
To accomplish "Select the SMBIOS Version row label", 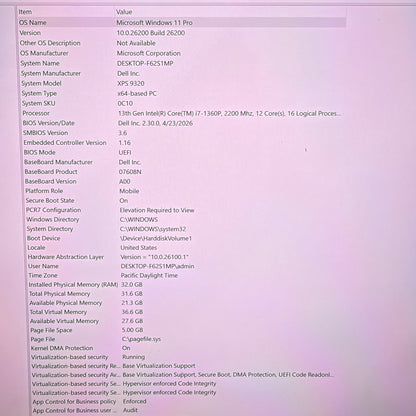I will point(45,133).
